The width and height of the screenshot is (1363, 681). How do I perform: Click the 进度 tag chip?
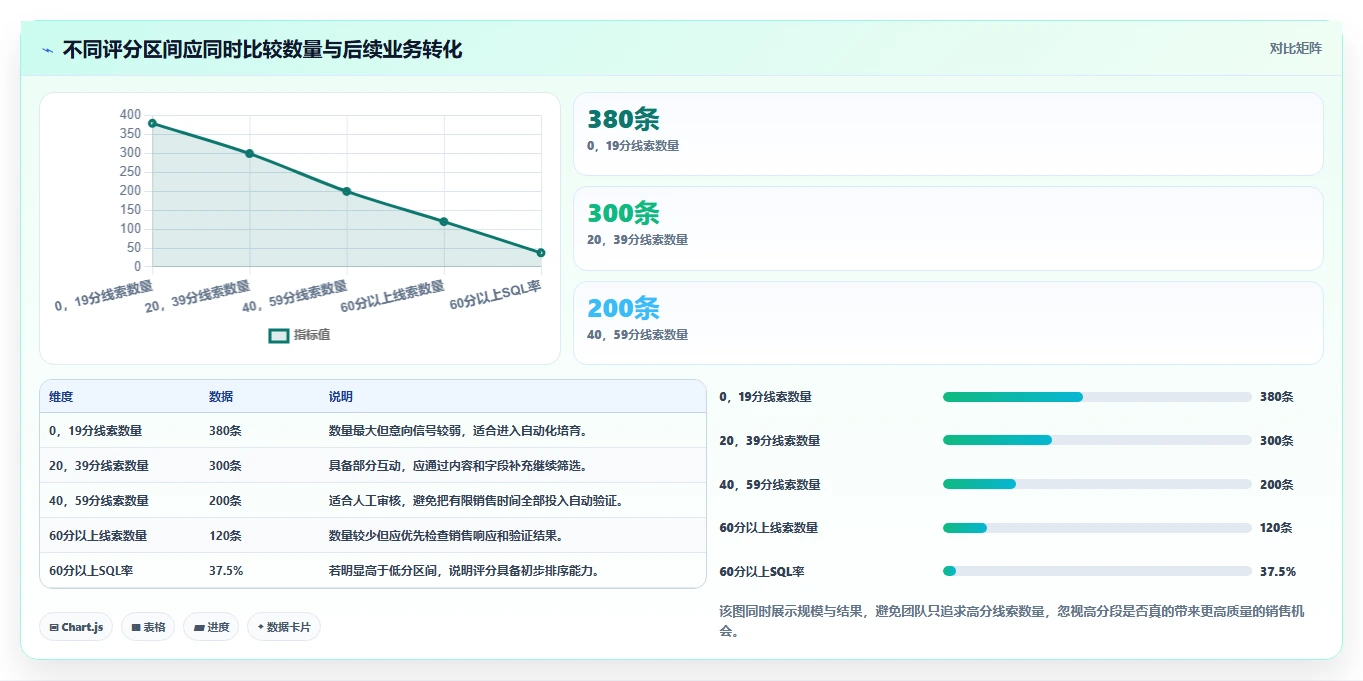tap(211, 627)
